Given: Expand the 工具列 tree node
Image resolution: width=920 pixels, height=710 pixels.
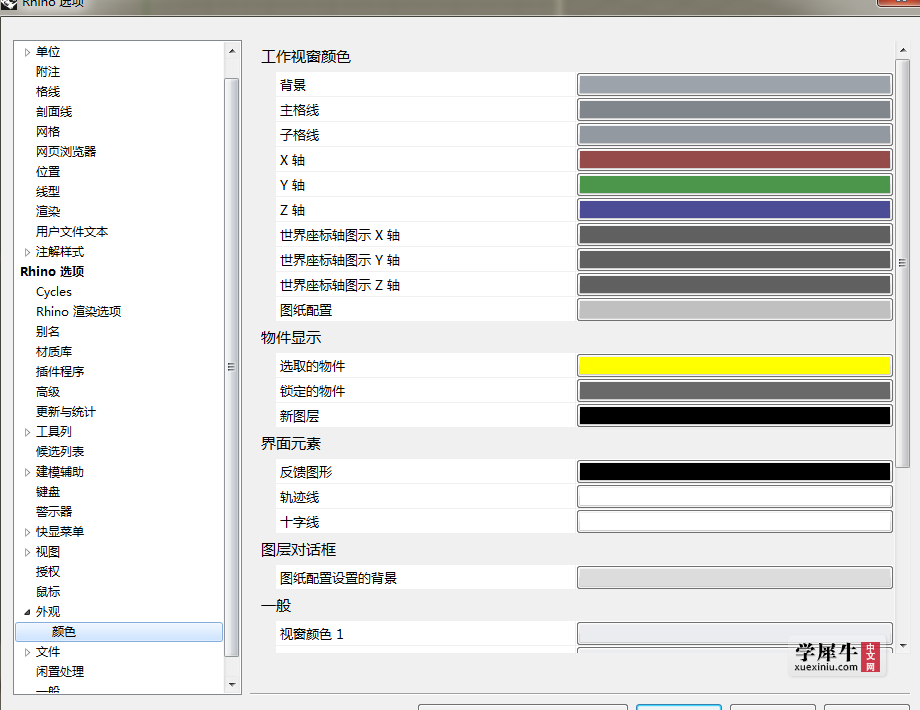Looking at the screenshot, I should click(x=27, y=432).
